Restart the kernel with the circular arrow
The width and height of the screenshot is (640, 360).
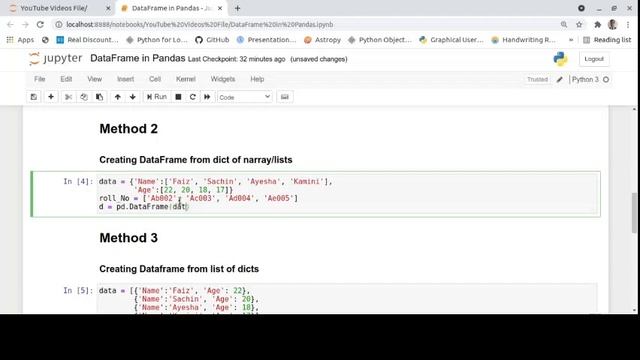(193, 97)
